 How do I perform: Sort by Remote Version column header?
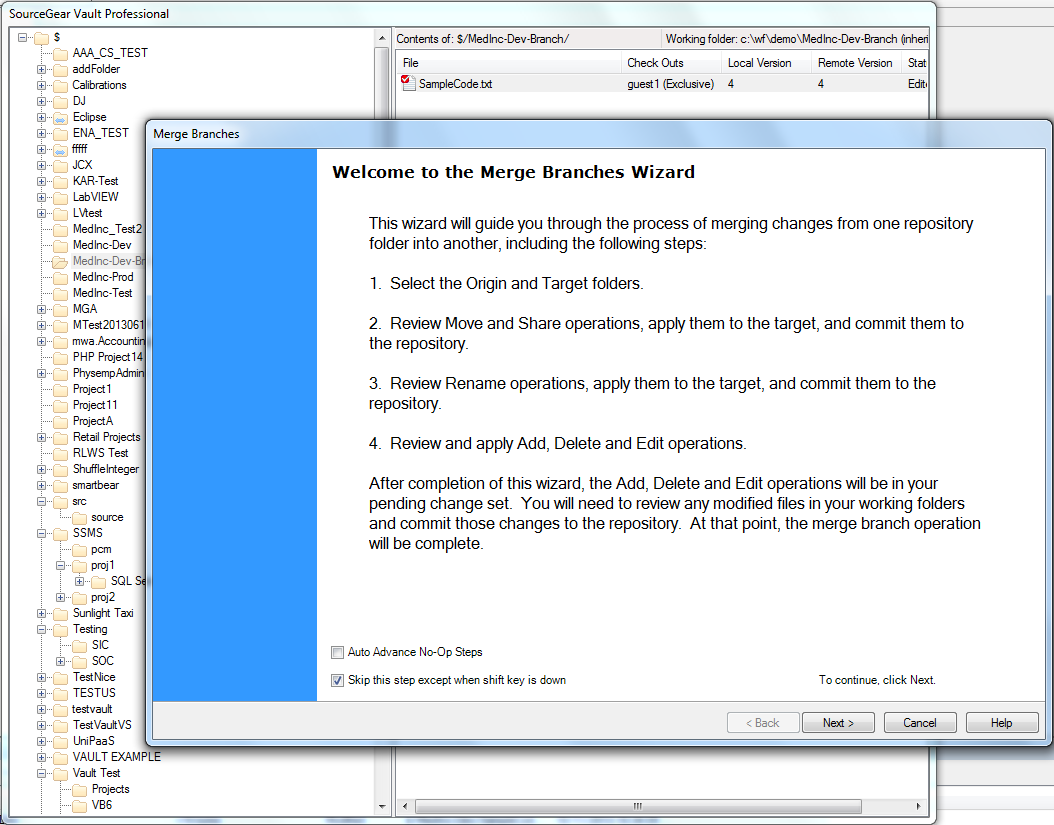(856, 63)
